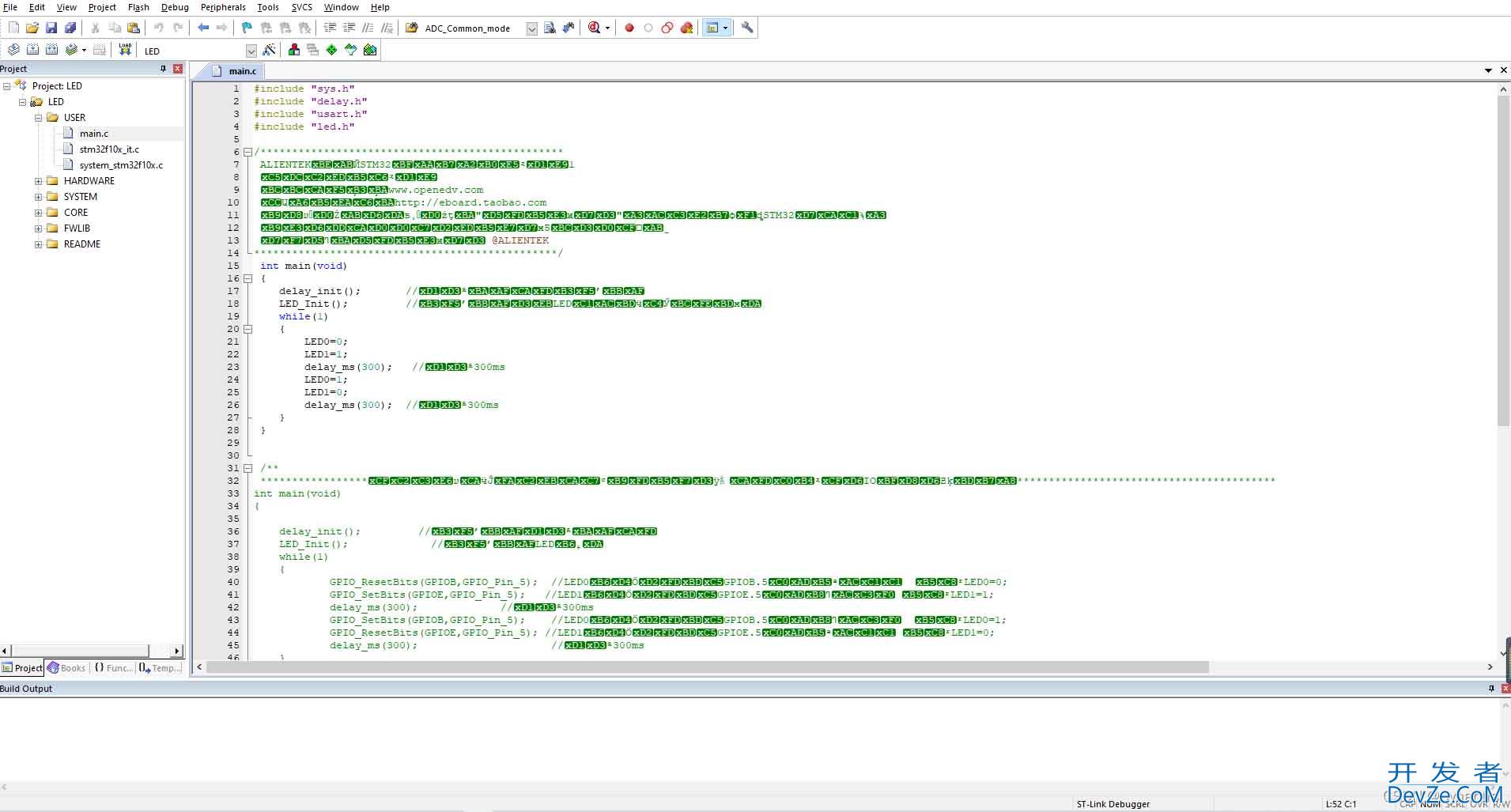Collapse the comment fold at line 31

(247, 468)
